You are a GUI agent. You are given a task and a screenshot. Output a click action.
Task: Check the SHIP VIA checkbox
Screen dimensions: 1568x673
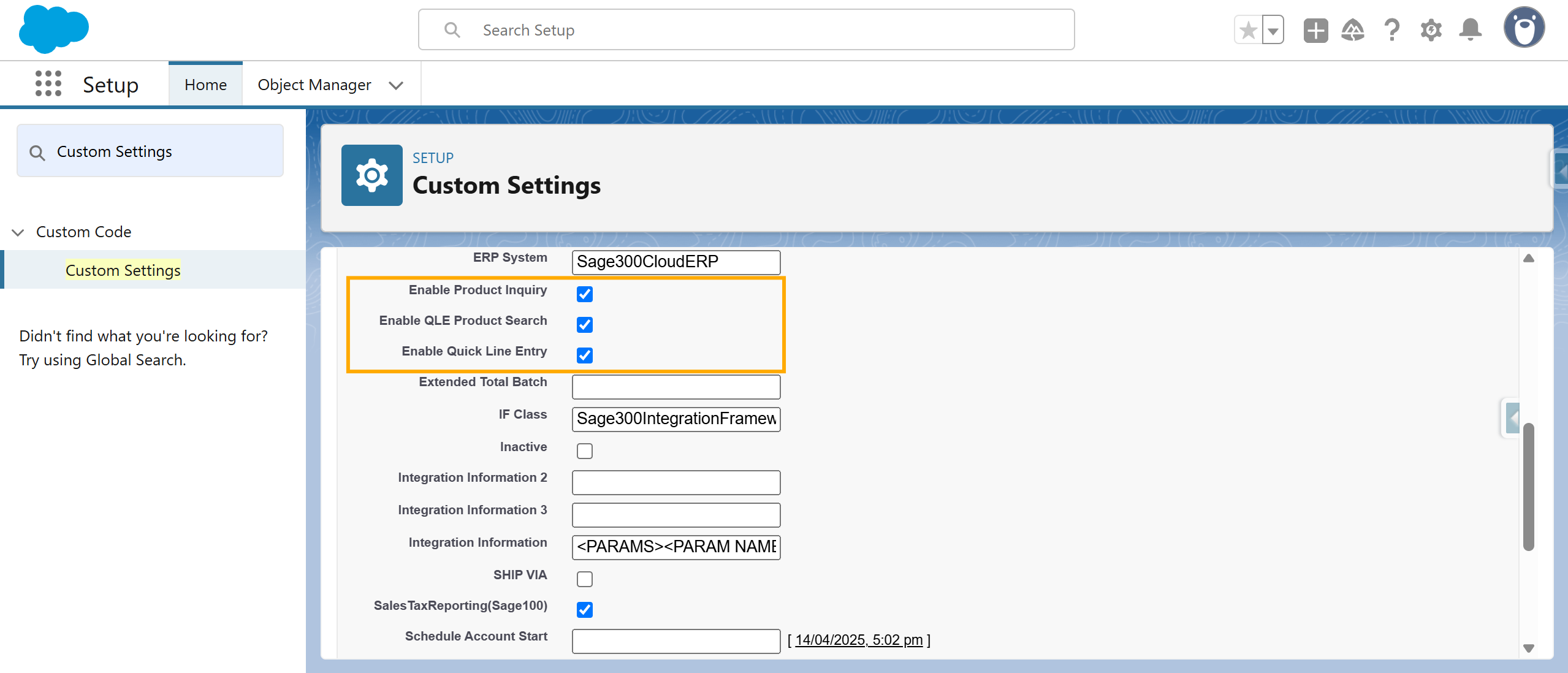pos(585,579)
